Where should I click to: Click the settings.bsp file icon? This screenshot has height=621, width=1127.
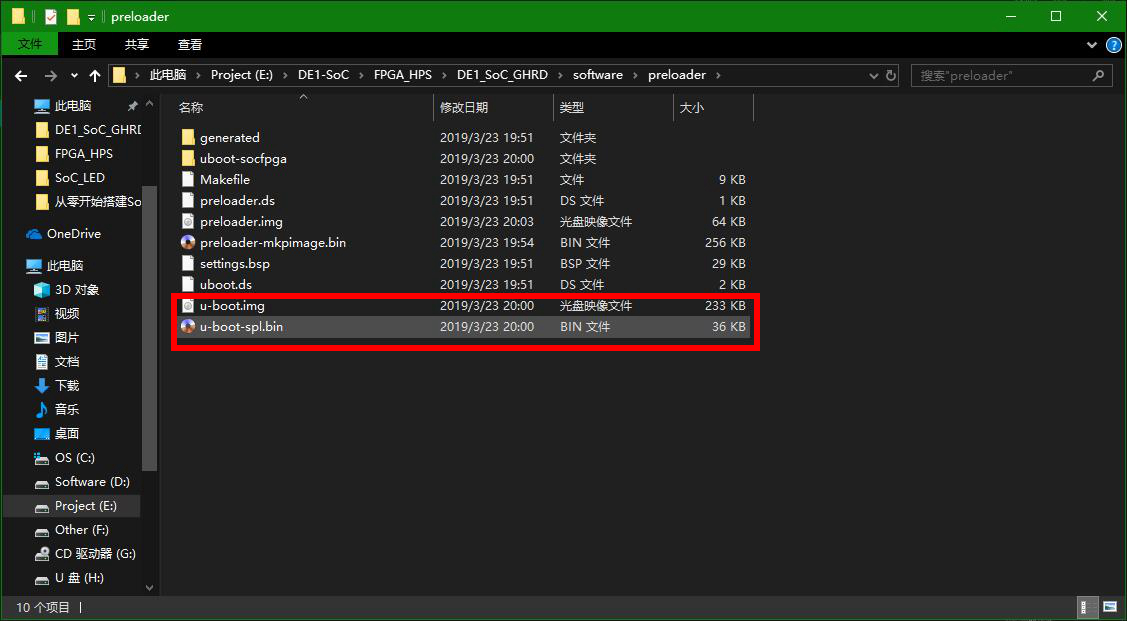(188, 263)
